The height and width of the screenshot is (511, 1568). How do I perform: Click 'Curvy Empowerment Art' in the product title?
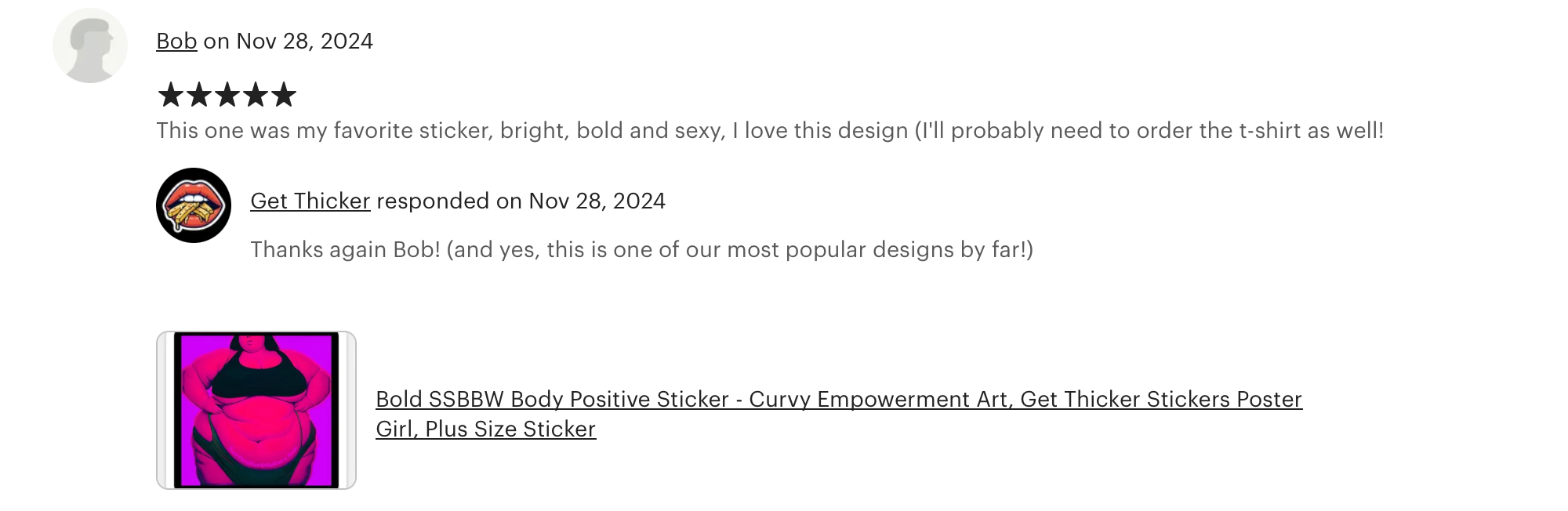tap(878, 399)
